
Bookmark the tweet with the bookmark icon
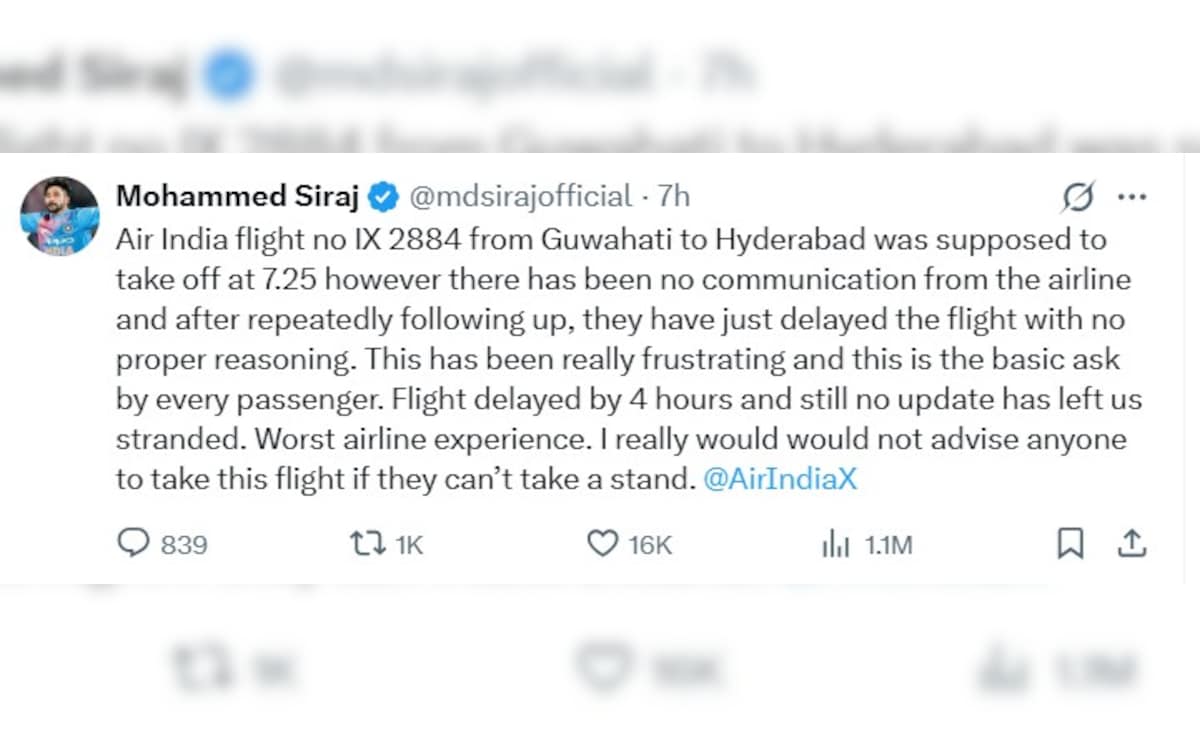pyautogui.click(x=1072, y=543)
